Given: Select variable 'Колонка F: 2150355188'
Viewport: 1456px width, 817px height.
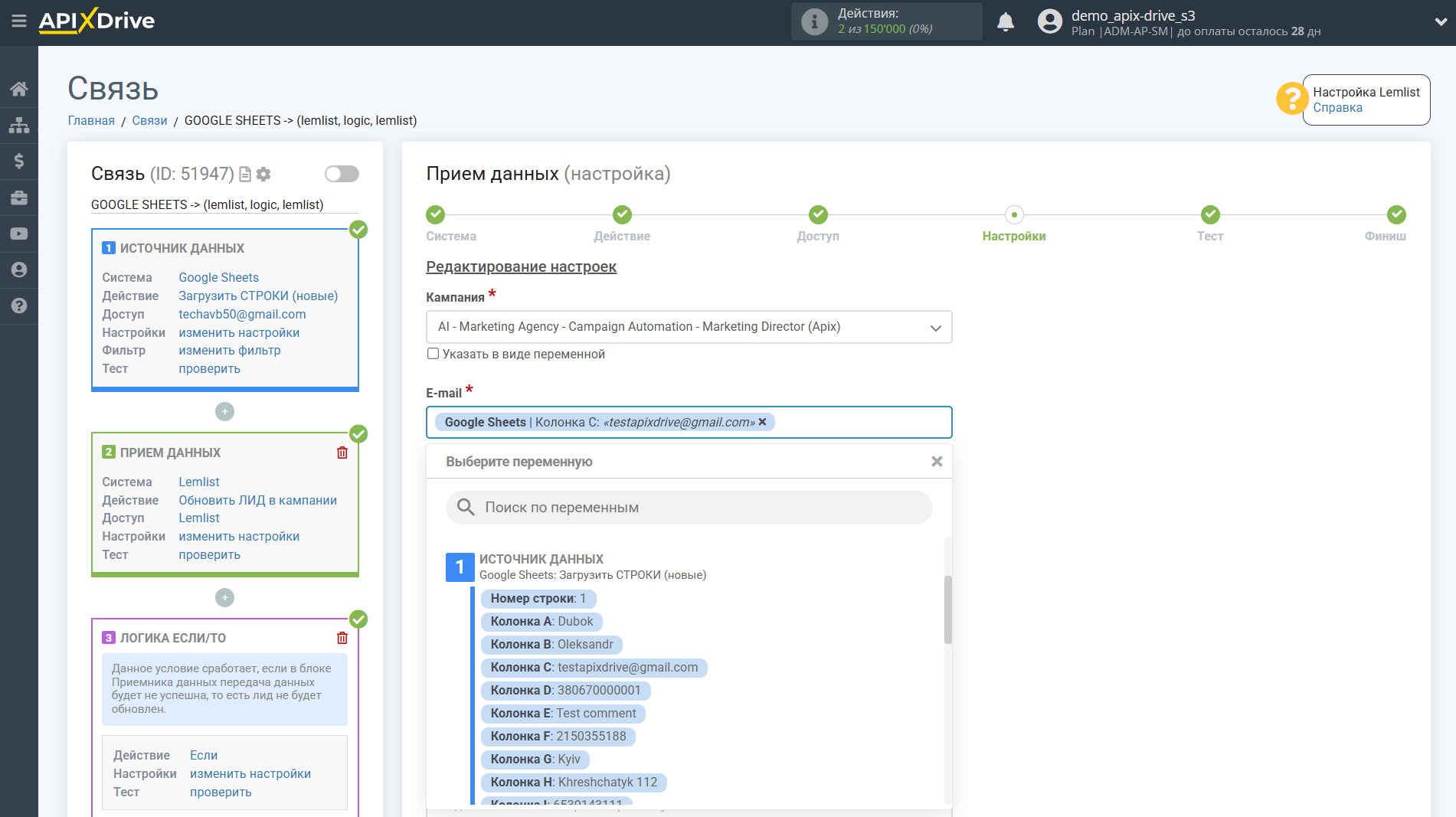Looking at the screenshot, I should coord(558,737).
